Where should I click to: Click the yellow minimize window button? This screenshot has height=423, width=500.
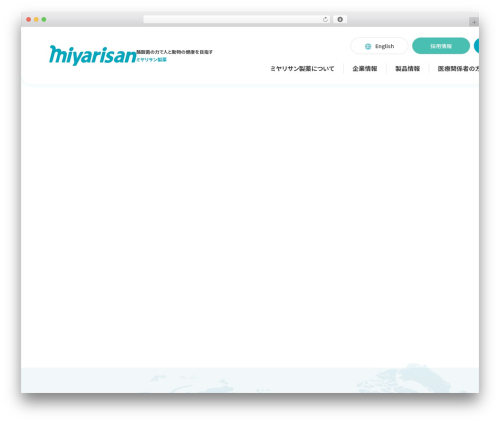pos(36,20)
